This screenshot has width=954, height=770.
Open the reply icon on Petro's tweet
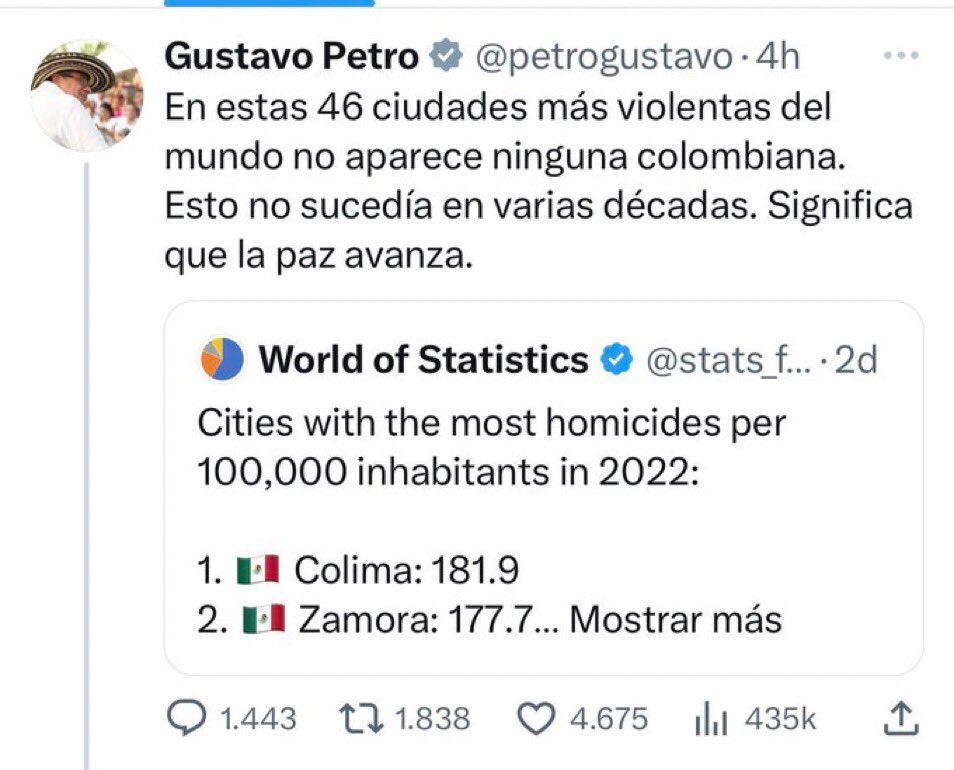pos(185,716)
